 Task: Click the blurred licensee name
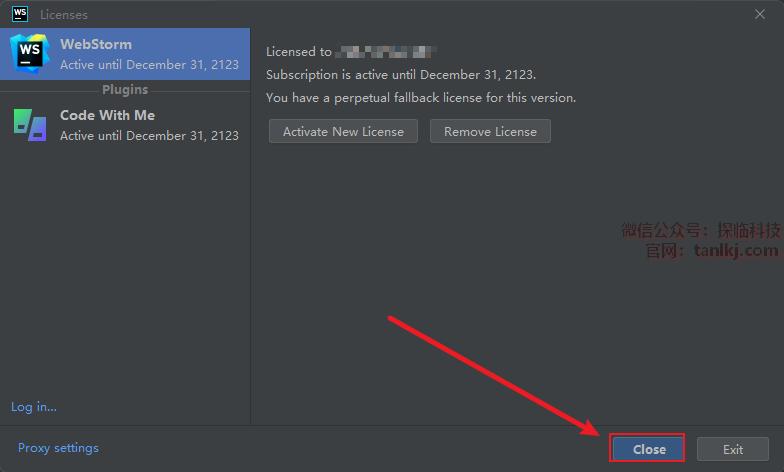coord(385,51)
